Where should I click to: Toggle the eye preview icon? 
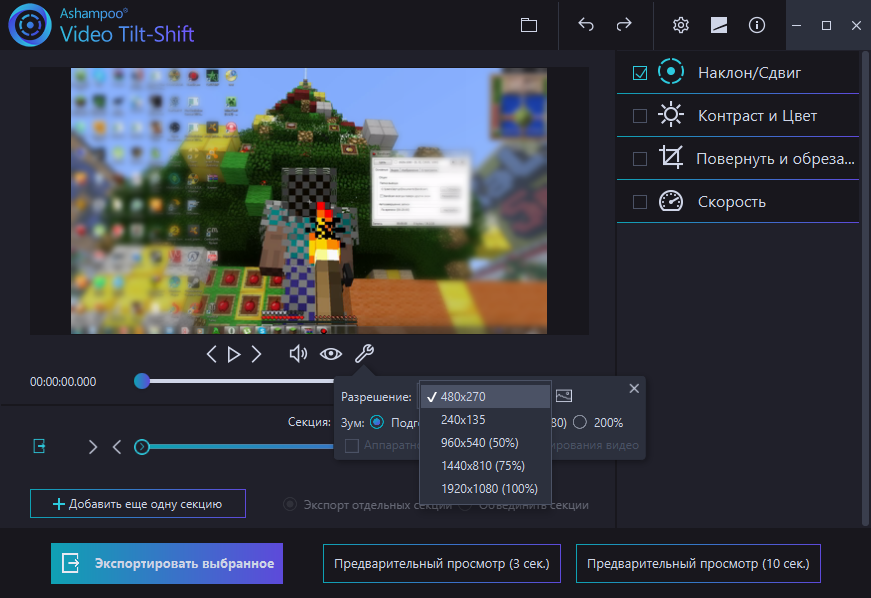click(x=331, y=354)
